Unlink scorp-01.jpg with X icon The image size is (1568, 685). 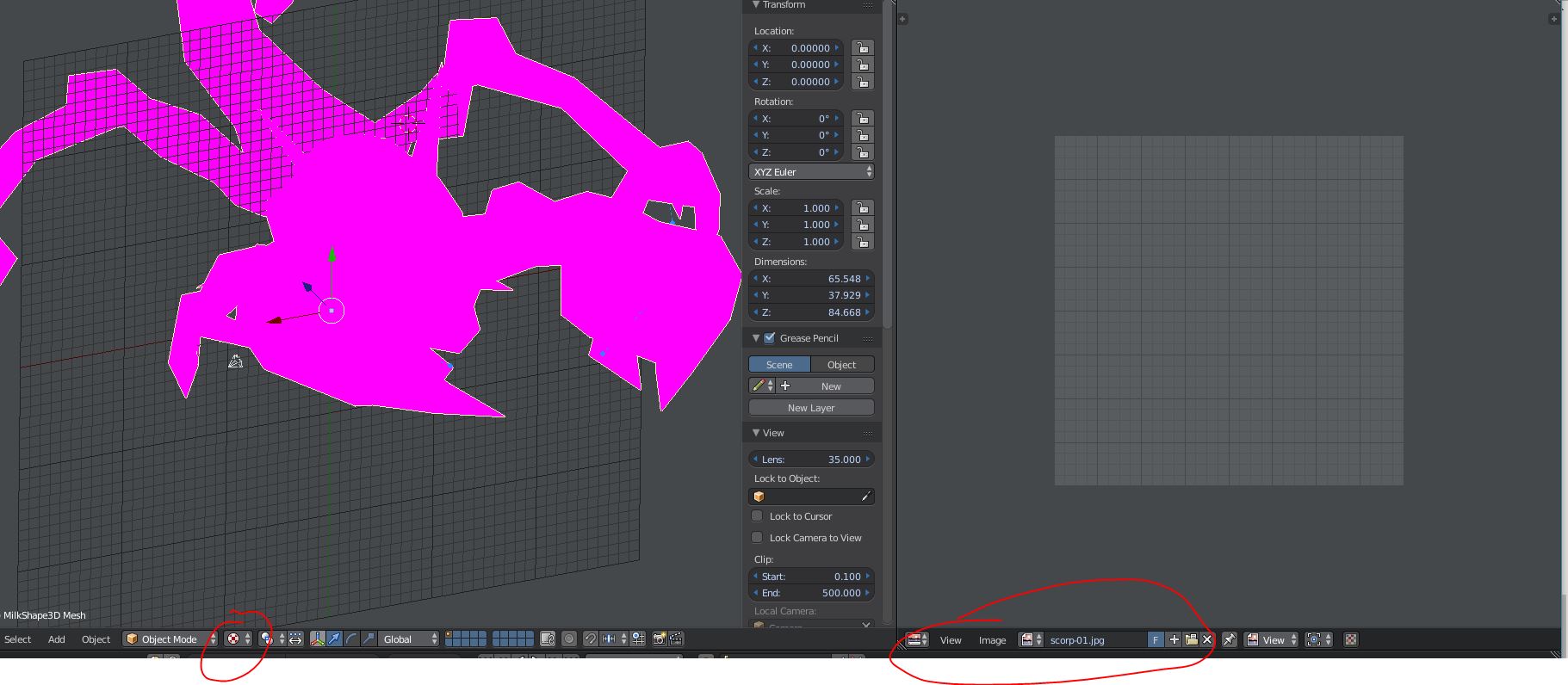[x=1207, y=639]
